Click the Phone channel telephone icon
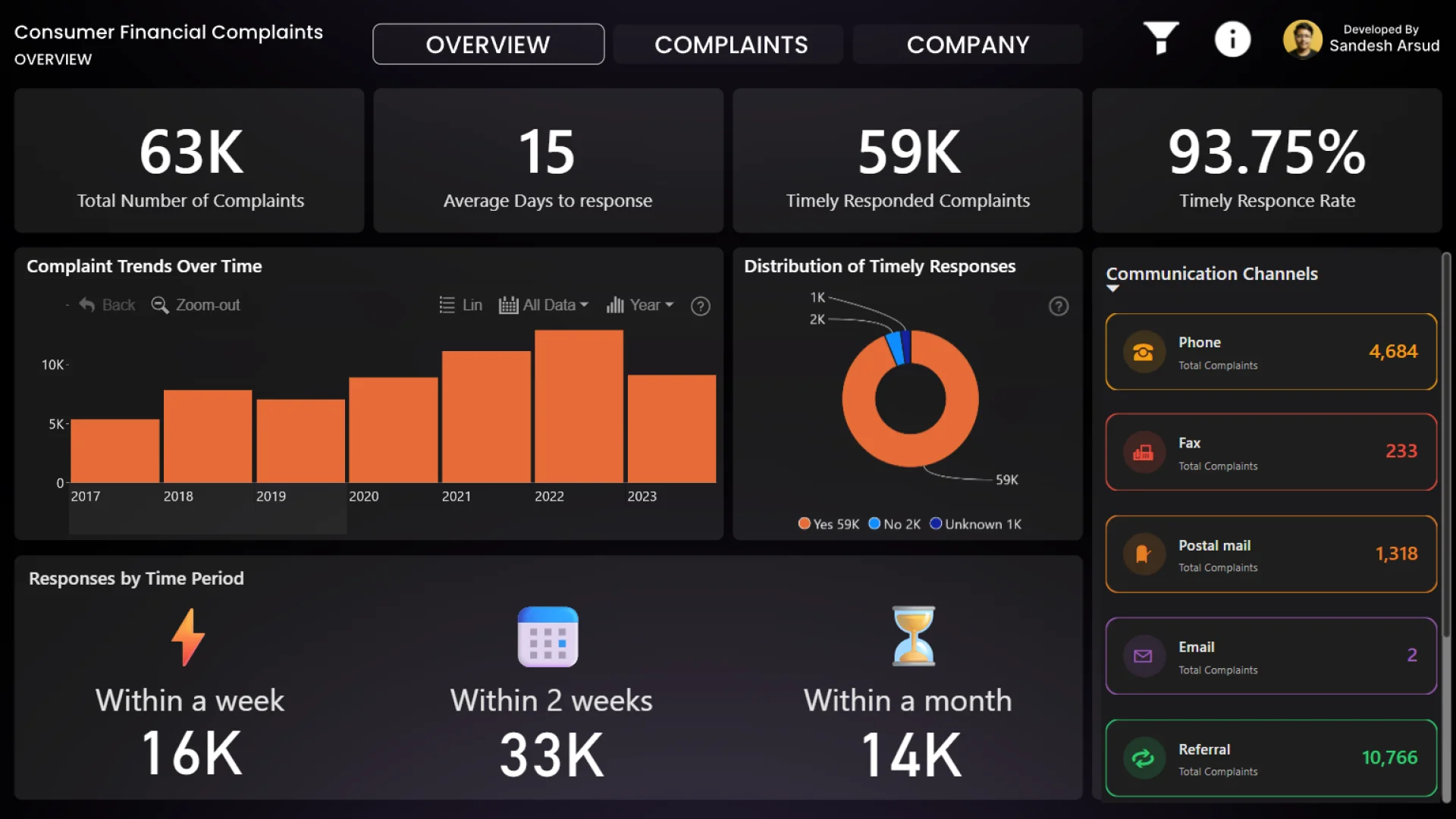The image size is (1456, 819). pos(1143,352)
